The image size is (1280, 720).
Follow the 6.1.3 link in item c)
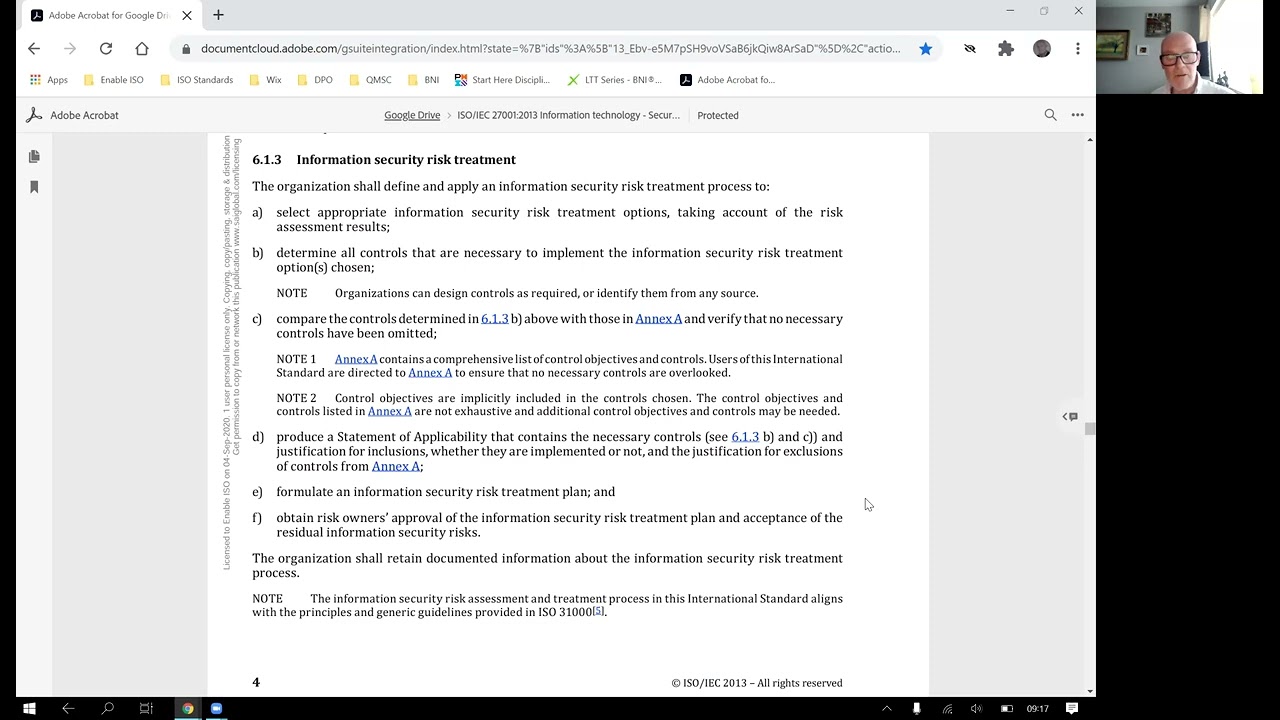[494, 319]
